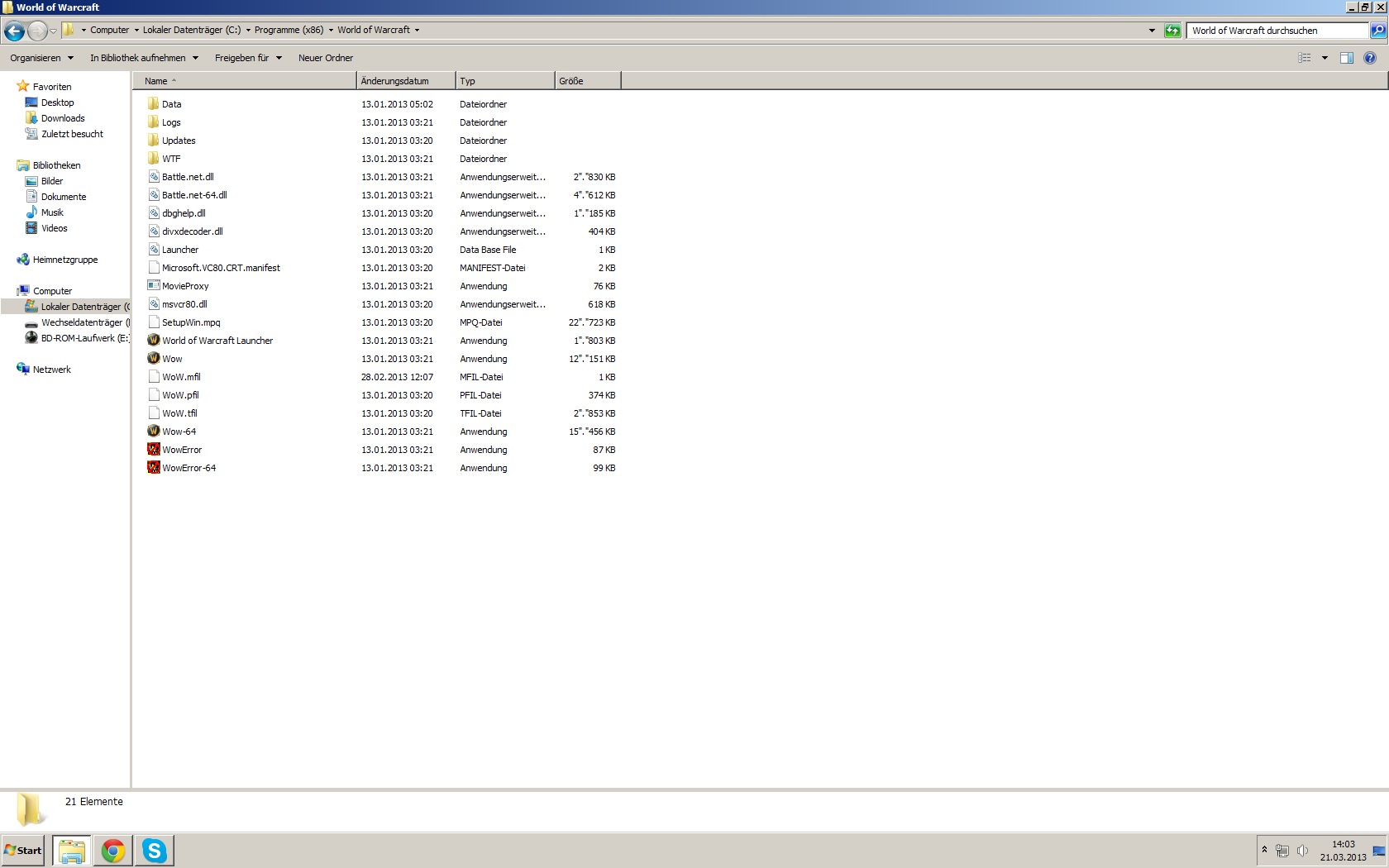This screenshot has width=1389, height=868.
Task: Click the Neuer Ordner button
Action: click(326, 58)
